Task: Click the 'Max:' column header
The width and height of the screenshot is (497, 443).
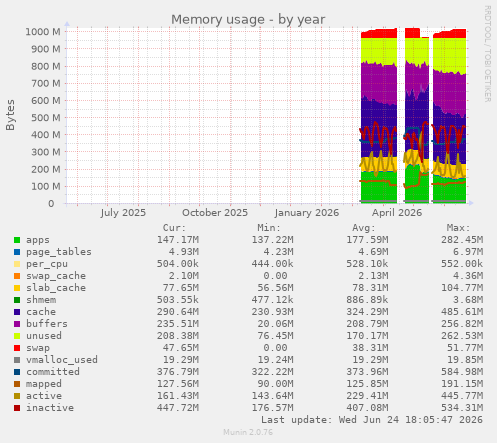Action: (x=458, y=228)
